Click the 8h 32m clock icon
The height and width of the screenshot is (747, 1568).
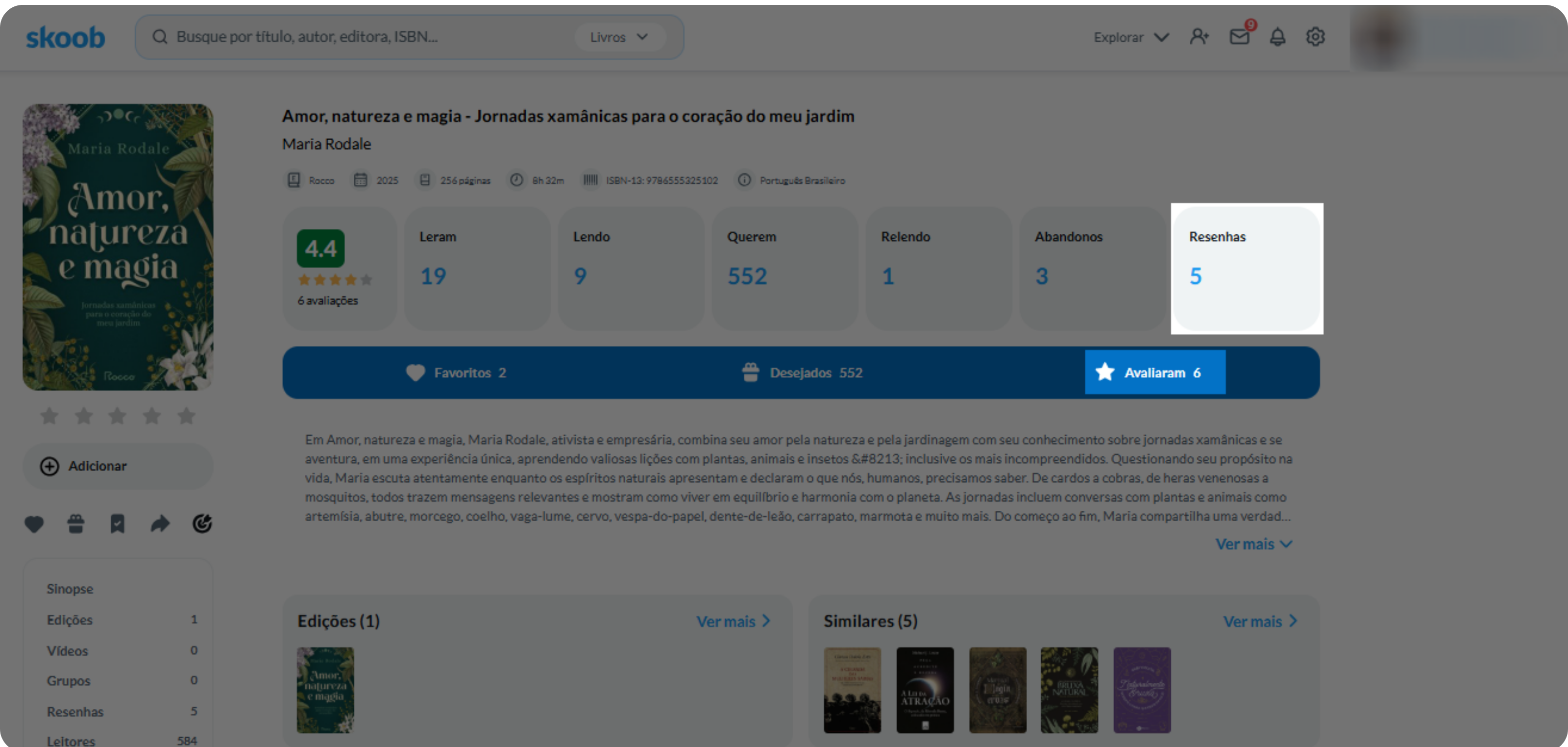tap(516, 180)
